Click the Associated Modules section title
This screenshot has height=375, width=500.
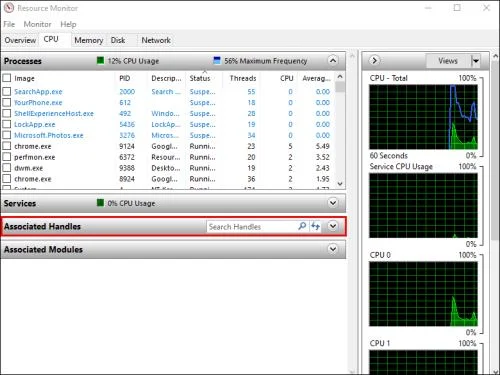tap(43, 249)
